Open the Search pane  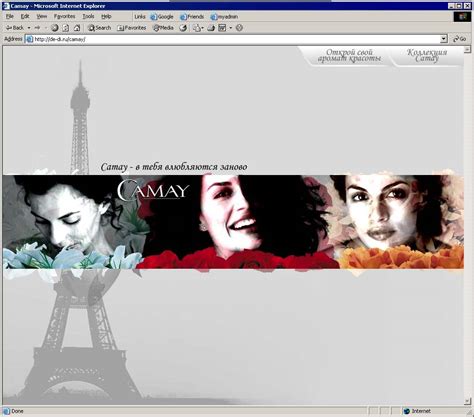(99, 28)
